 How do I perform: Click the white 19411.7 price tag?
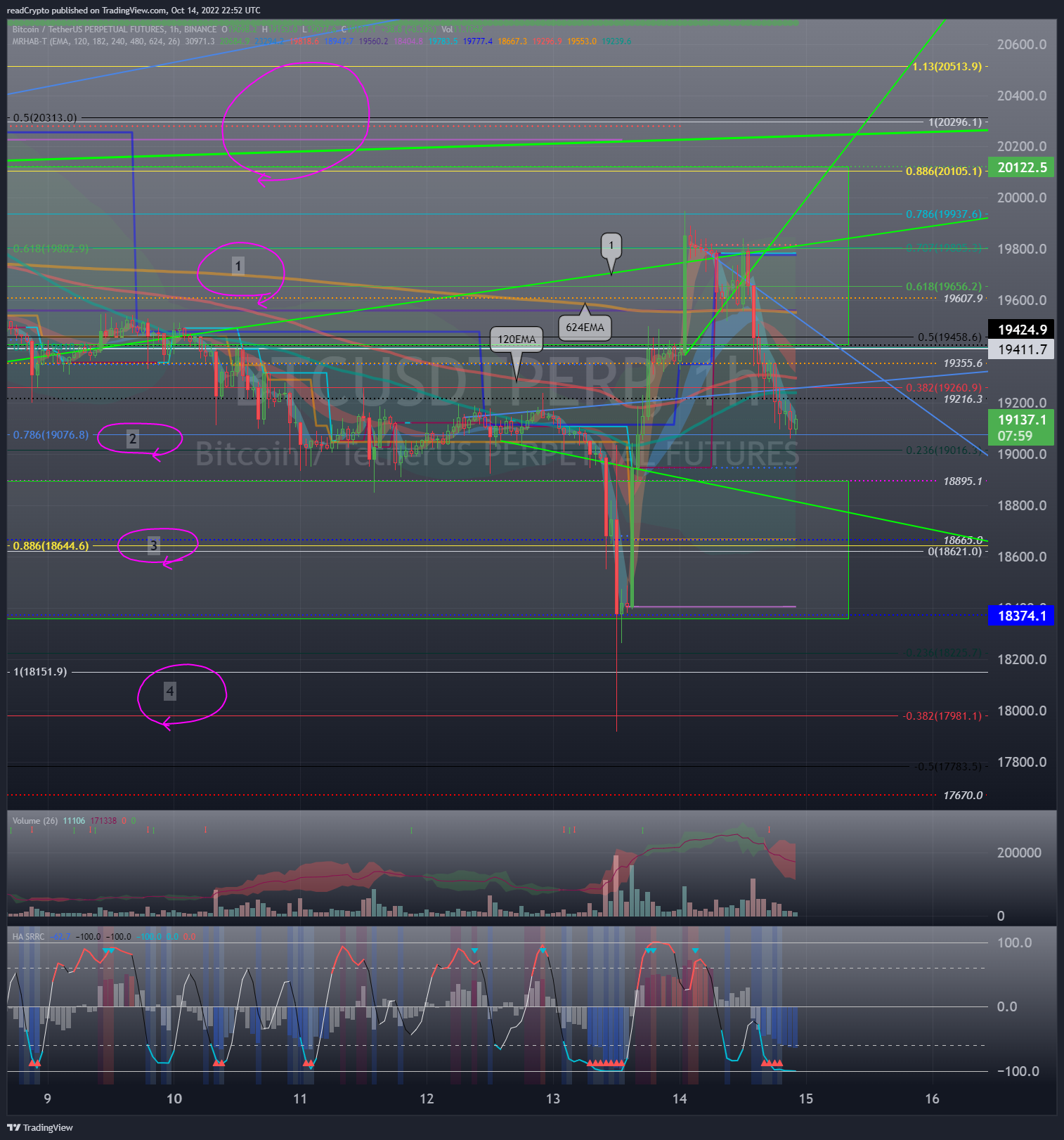coord(1021,349)
